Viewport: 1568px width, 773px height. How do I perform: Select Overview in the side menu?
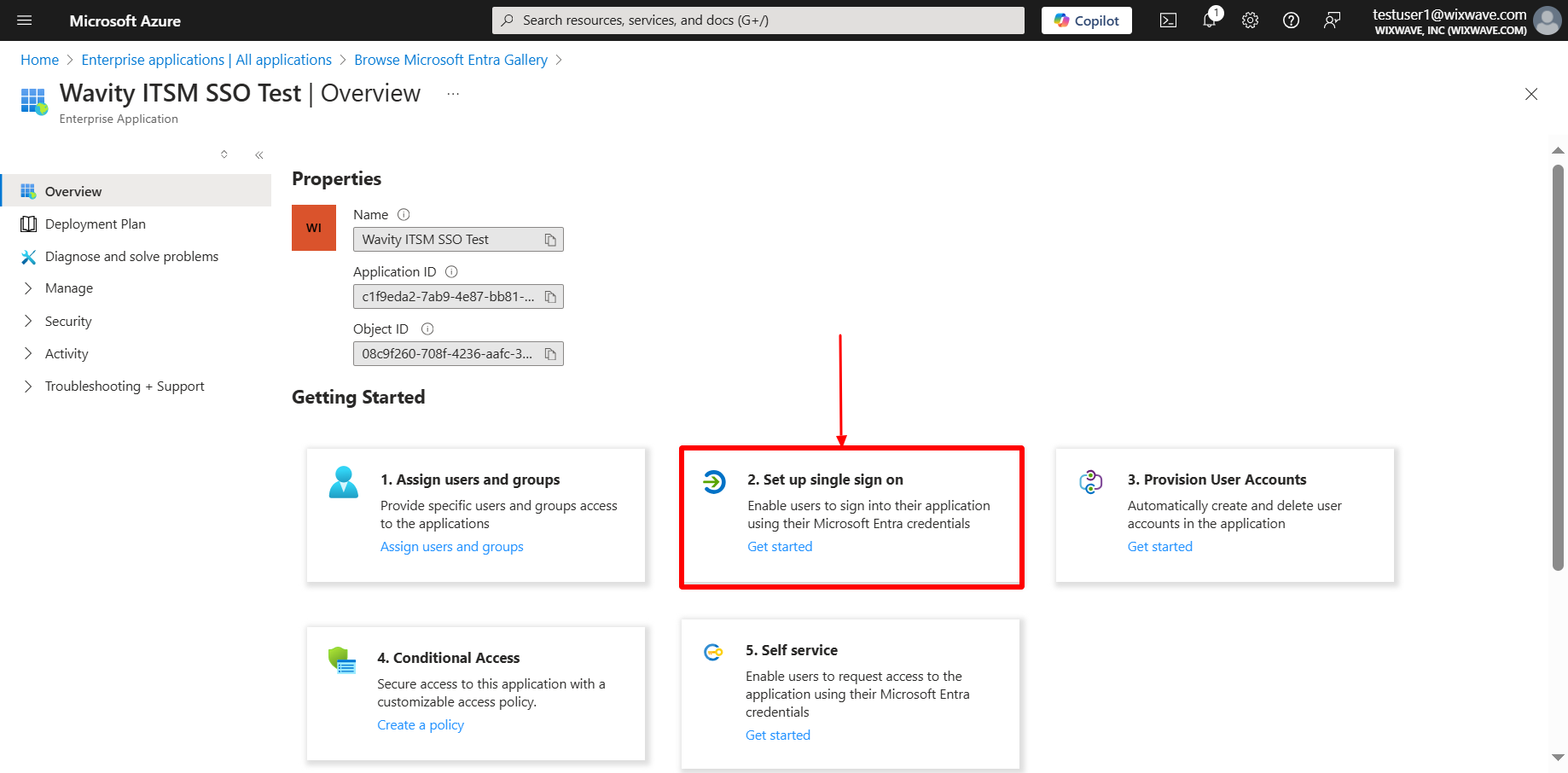coord(136,191)
